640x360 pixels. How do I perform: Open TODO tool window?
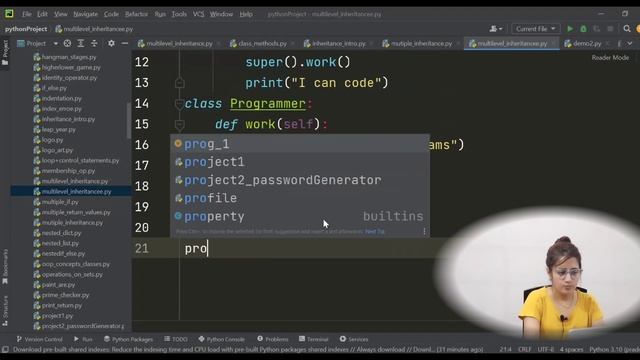point(176,339)
